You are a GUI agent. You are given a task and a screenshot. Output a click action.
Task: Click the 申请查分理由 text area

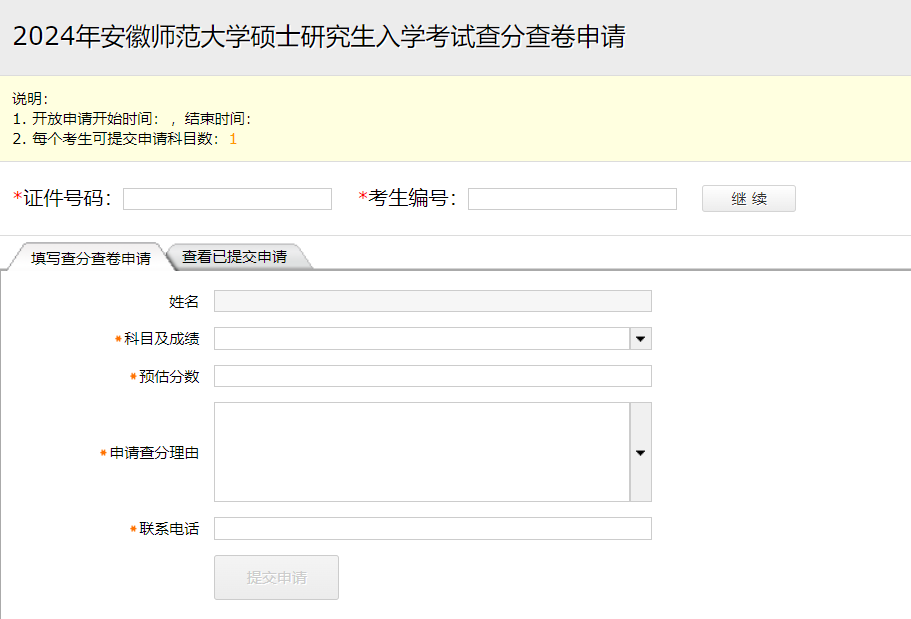(422, 452)
